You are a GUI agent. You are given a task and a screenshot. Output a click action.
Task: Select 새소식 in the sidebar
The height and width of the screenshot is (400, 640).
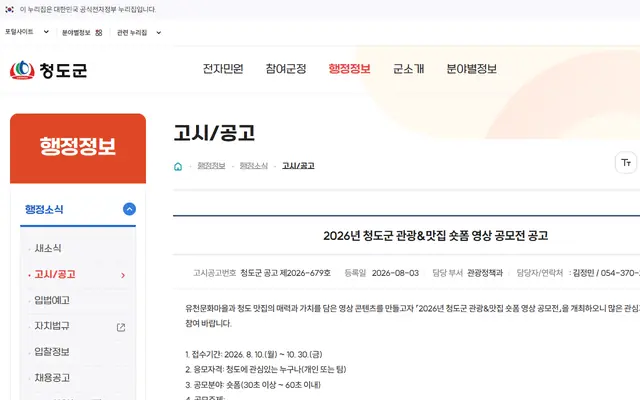tap(48, 248)
